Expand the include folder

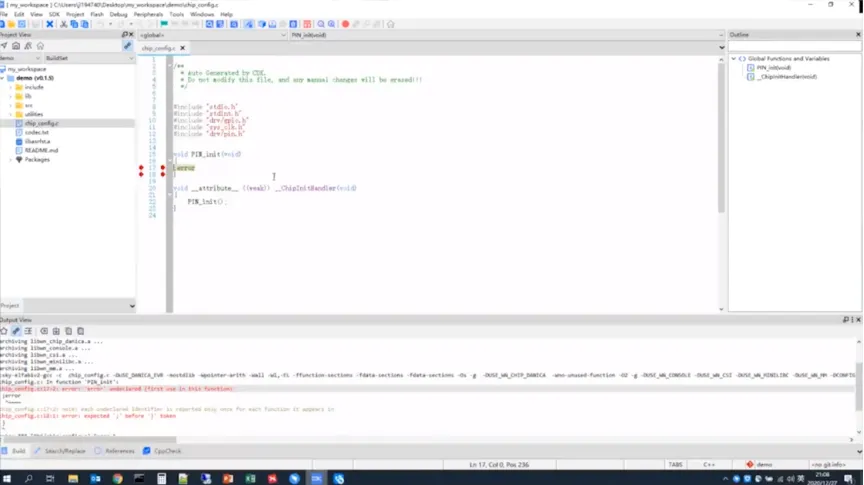10,87
